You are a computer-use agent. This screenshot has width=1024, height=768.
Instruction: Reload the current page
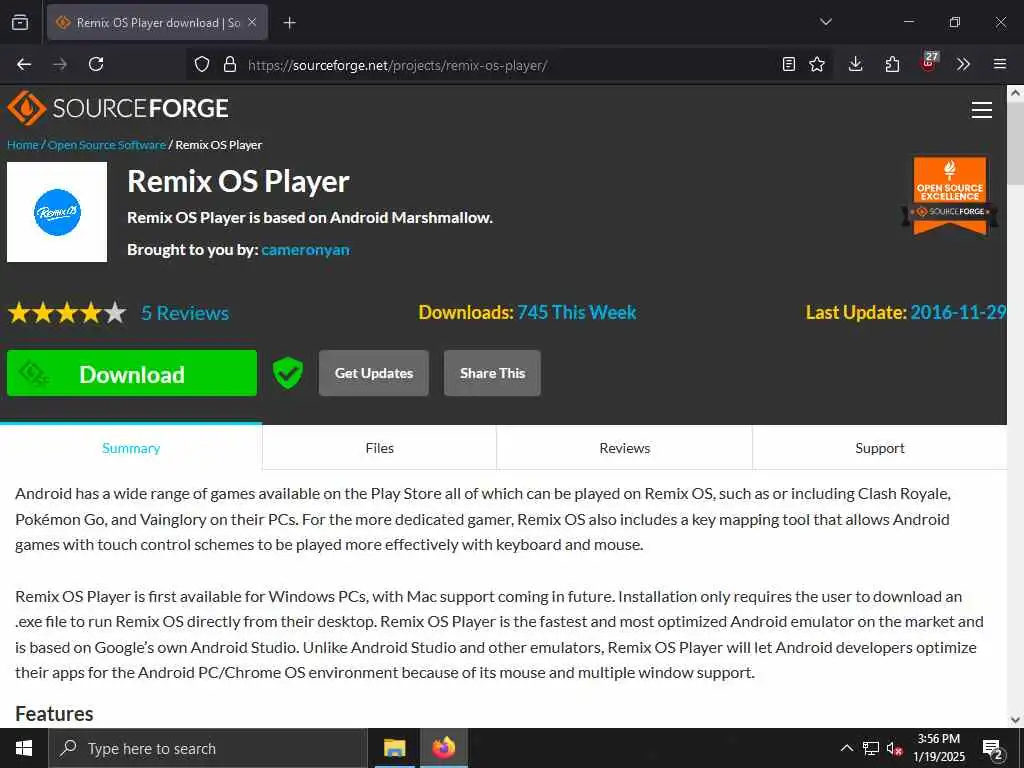pyautogui.click(x=96, y=64)
